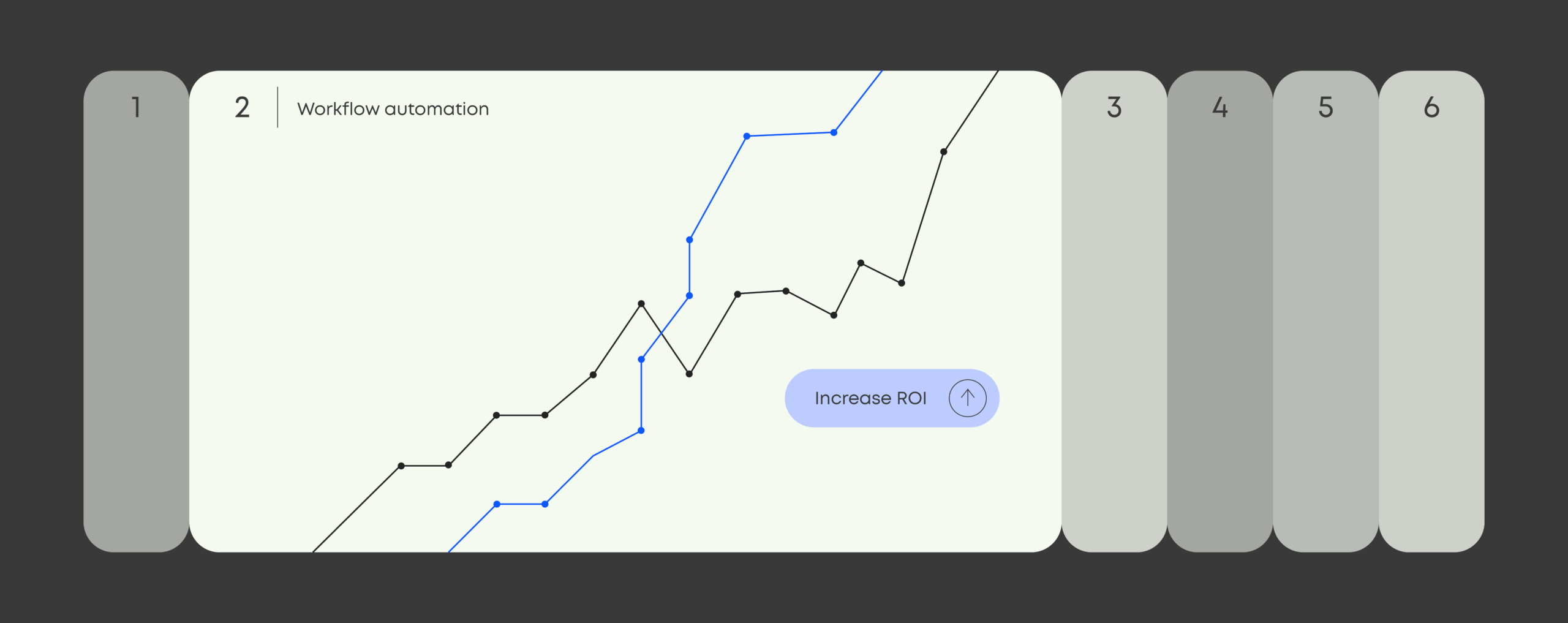This screenshot has height=623, width=1568.
Task: Select the blue data point closest to the right edge
Action: click(x=834, y=132)
